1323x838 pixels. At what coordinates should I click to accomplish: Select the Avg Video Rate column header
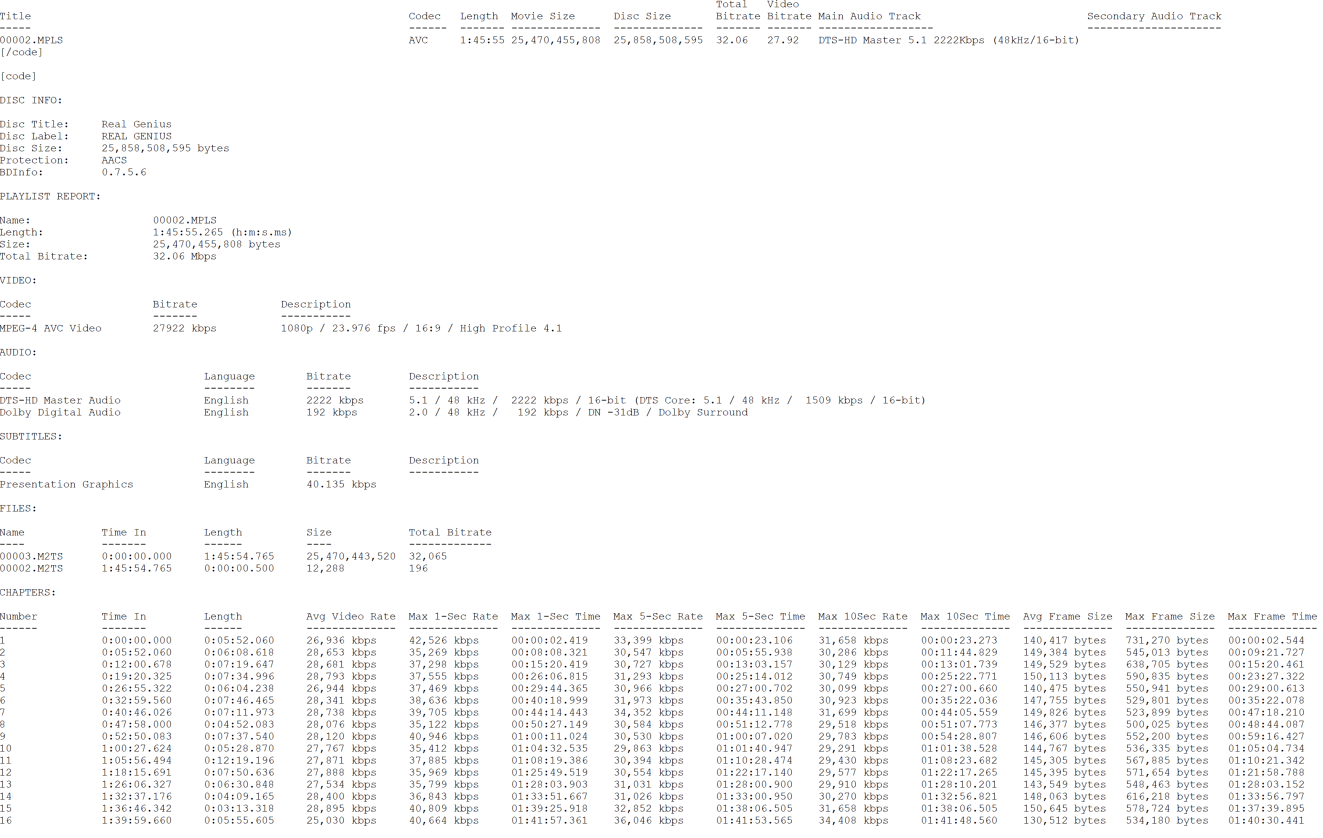point(350,616)
